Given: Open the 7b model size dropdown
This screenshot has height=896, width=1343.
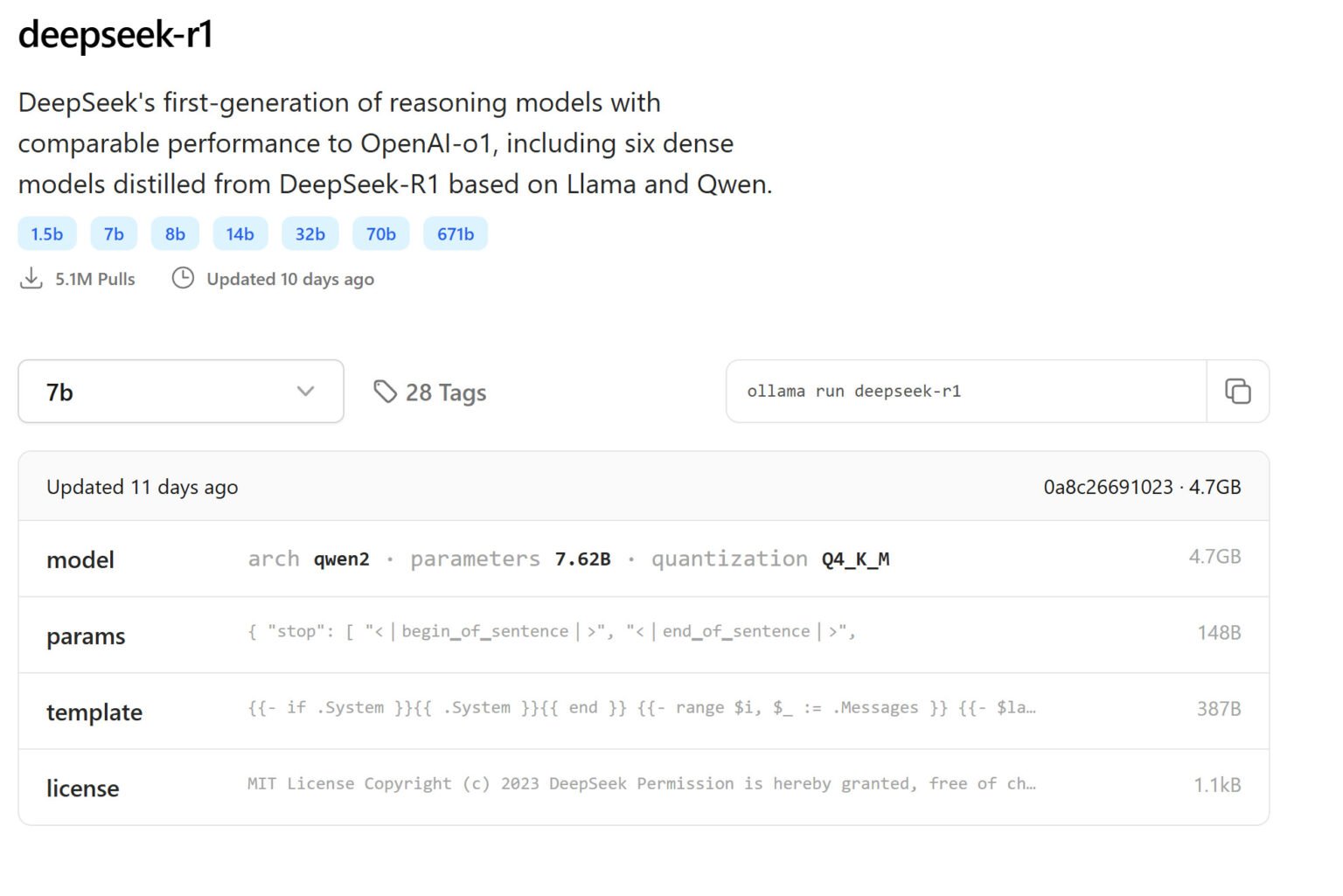Looking at the screenshot, I should [180, 392].
